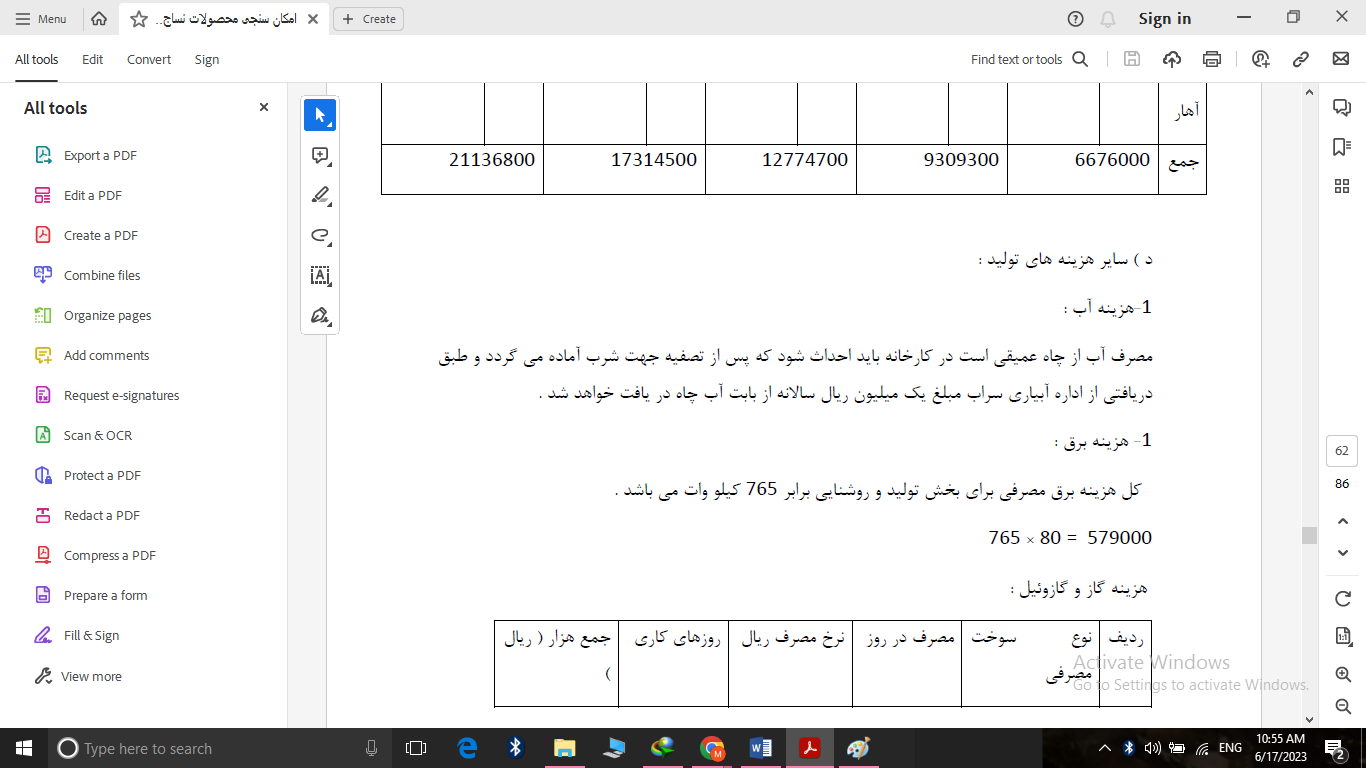Expand the selection tool options arrow
This screenshot has width=1366, height=768.
pyautogui.click(x=331, y=126)
